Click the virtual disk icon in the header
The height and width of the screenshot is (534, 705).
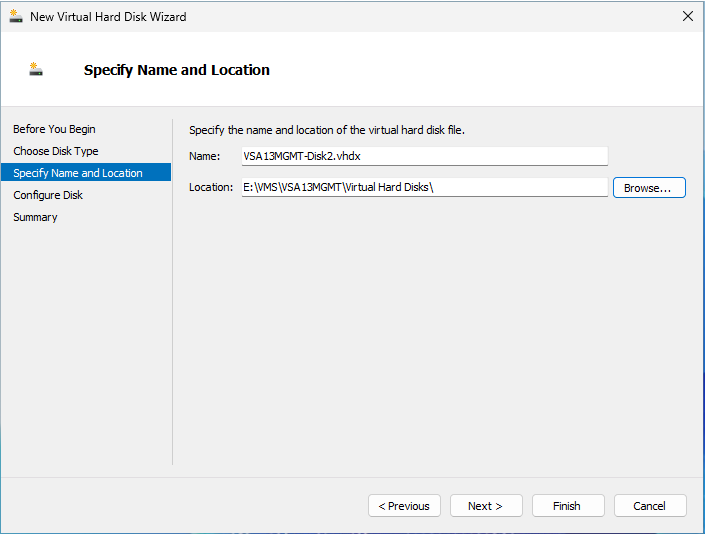pos(36,70)
